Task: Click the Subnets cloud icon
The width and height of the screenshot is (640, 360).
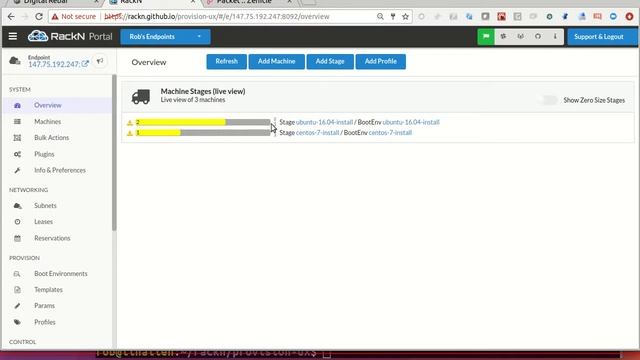Action: tap(17, 205)
